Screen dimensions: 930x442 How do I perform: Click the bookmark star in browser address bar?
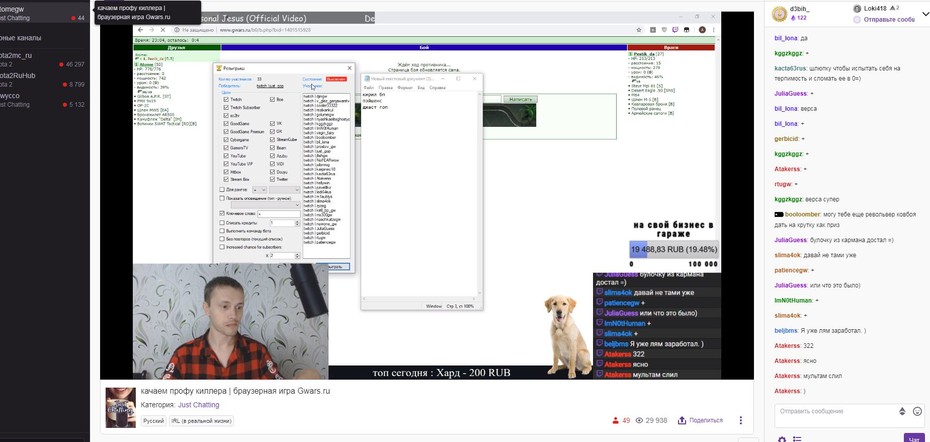tap(639, 30)
